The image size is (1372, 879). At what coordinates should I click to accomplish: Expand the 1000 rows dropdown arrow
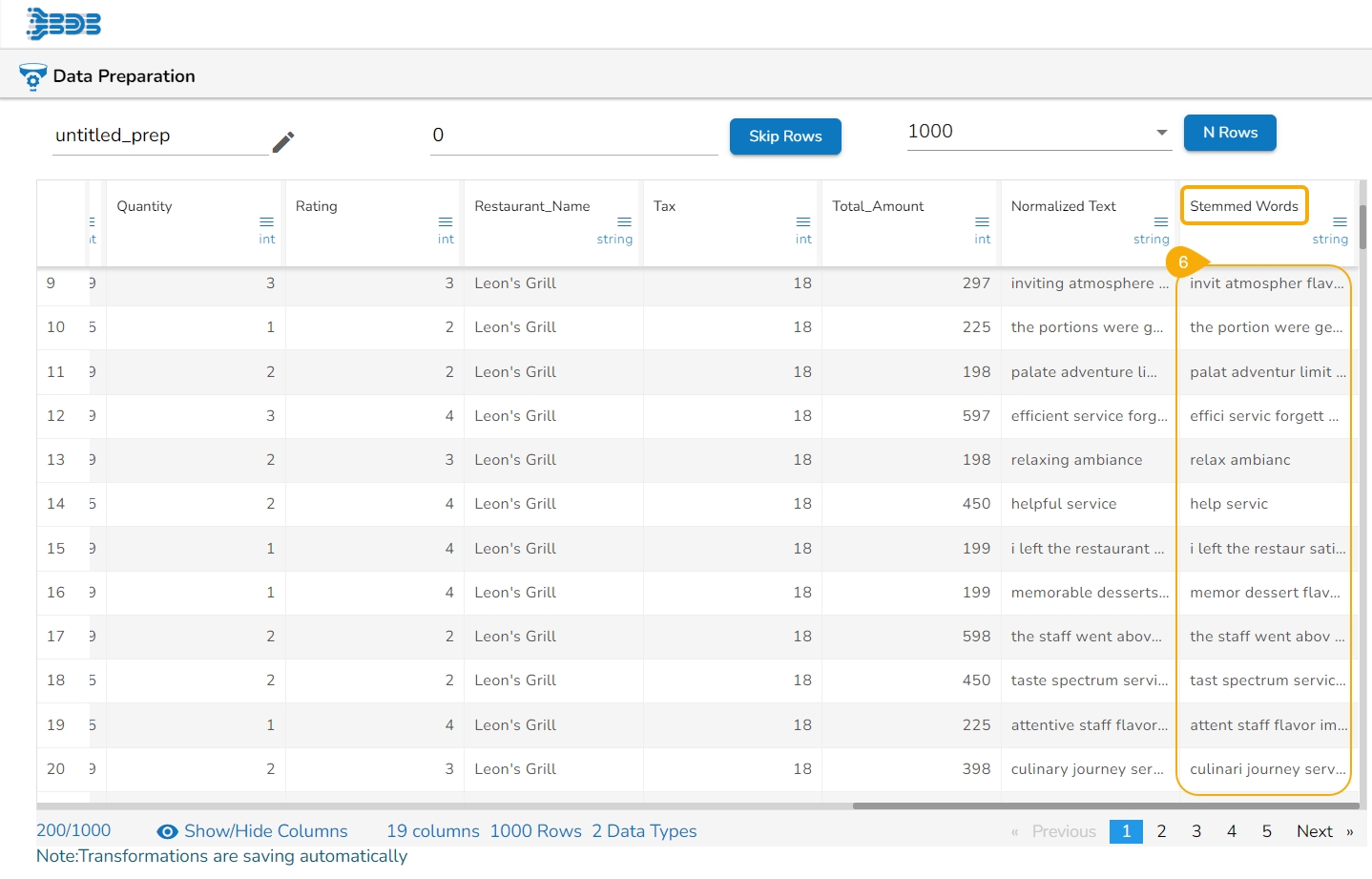click(x=1161, y=133)
